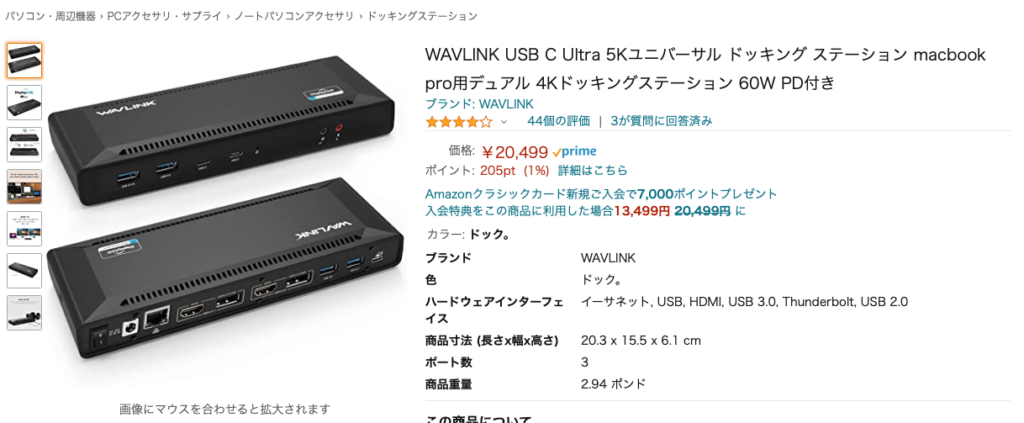Select the third product thumbnail
Image resolution: width=1024 pixels, height=423 pixels.
click(24, 144)
